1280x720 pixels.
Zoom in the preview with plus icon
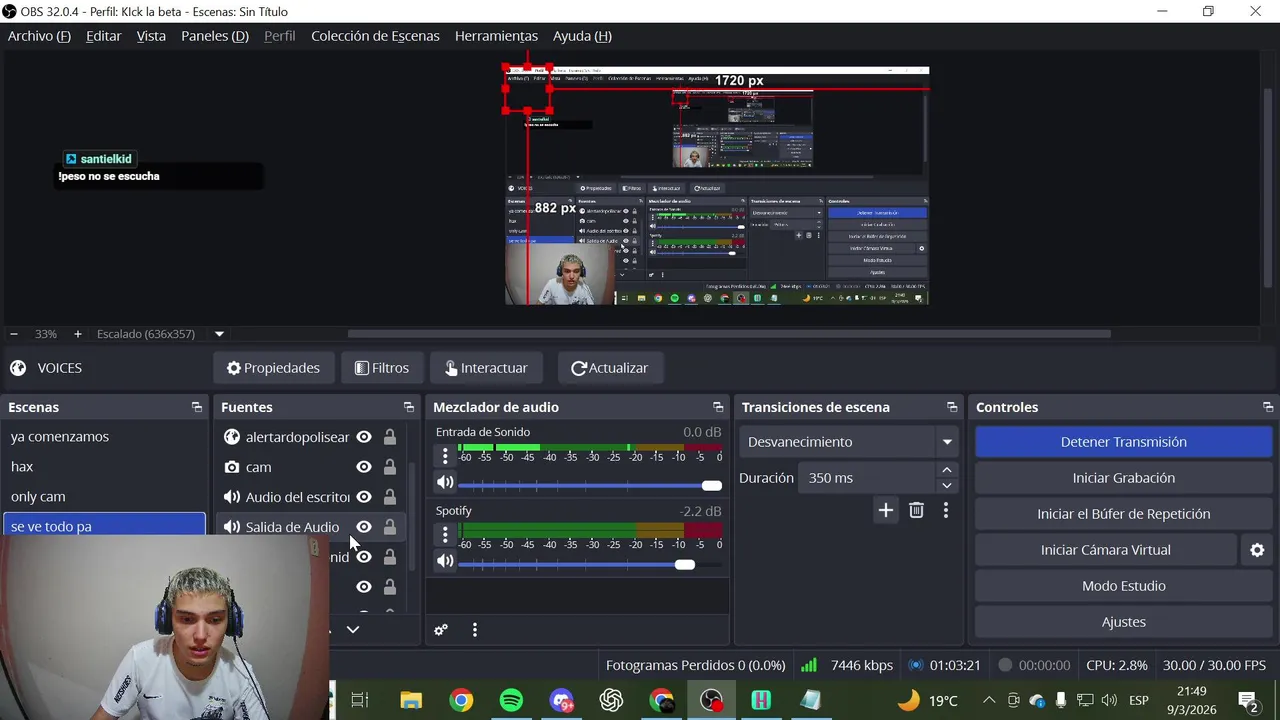tap(77, 334)
